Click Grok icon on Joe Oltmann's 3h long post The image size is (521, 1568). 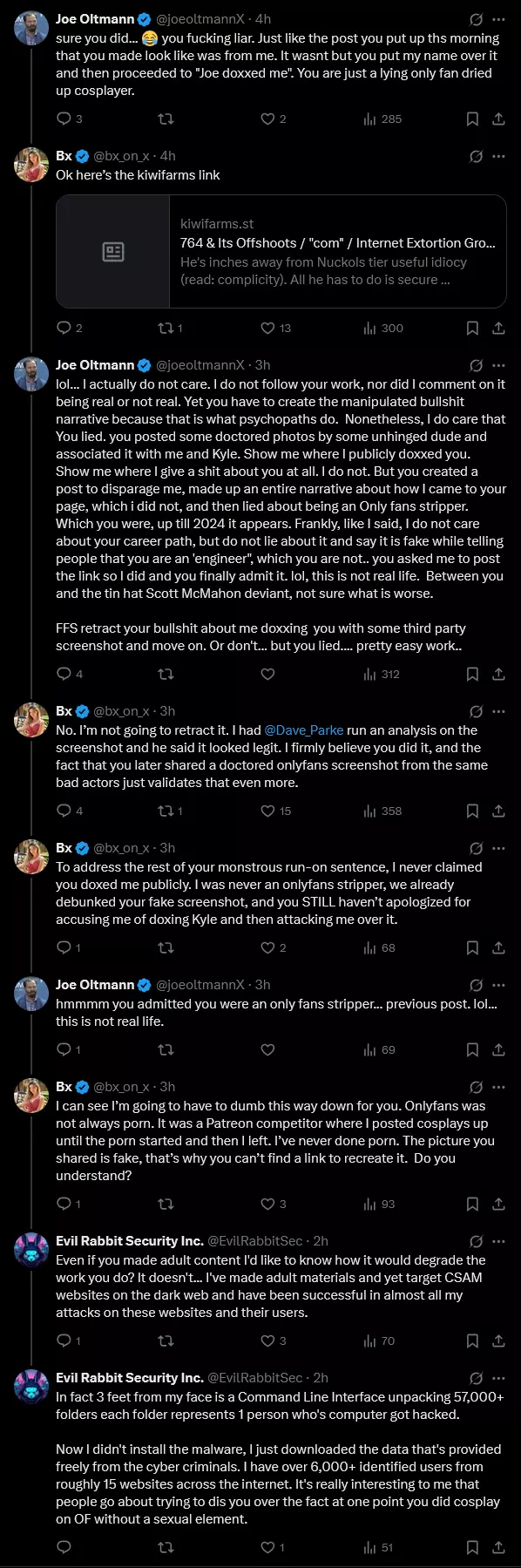coord(476,365)
